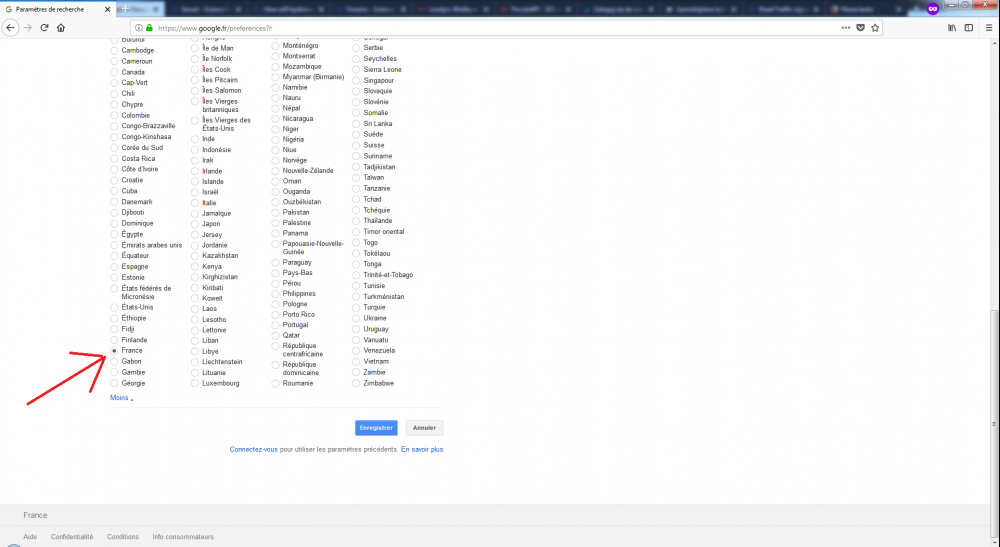The height and width of the screenshot is (547, 1000).
Task: Open the Library icon in toolbar
Action: point(952,27)
